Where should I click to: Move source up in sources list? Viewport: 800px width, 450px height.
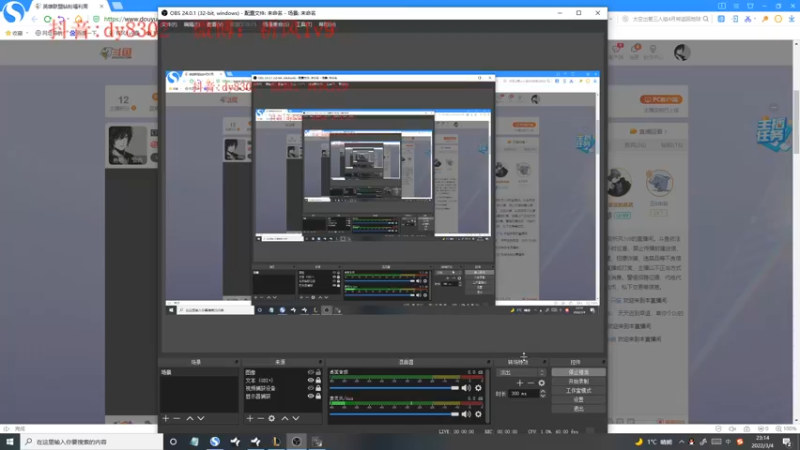[285, 418]
